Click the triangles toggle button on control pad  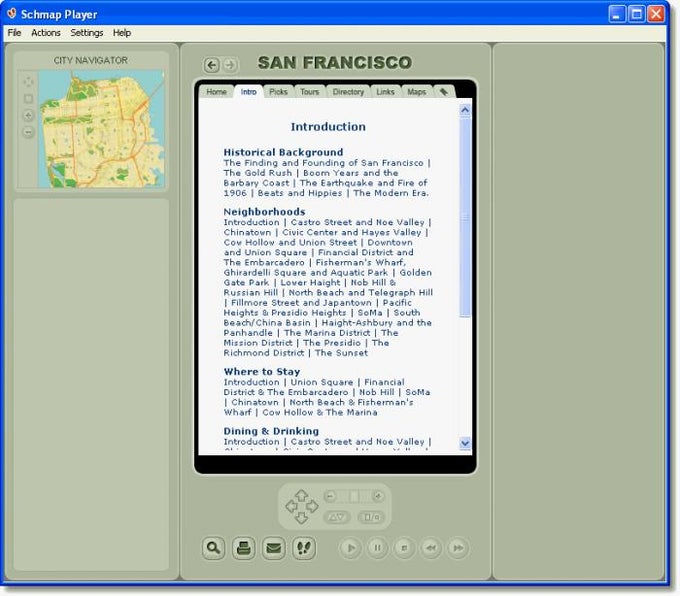tap(337, 517)
